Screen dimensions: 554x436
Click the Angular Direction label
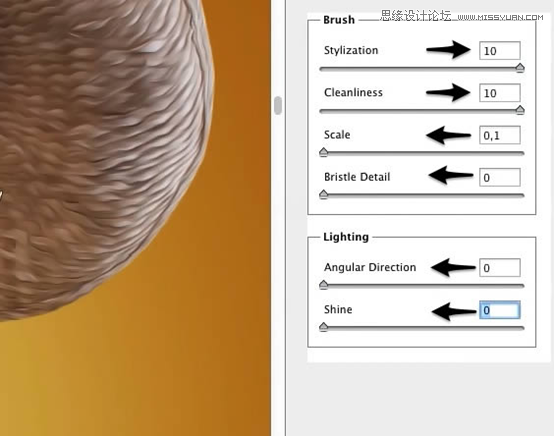pyautogui.click(x=370, y=267)
